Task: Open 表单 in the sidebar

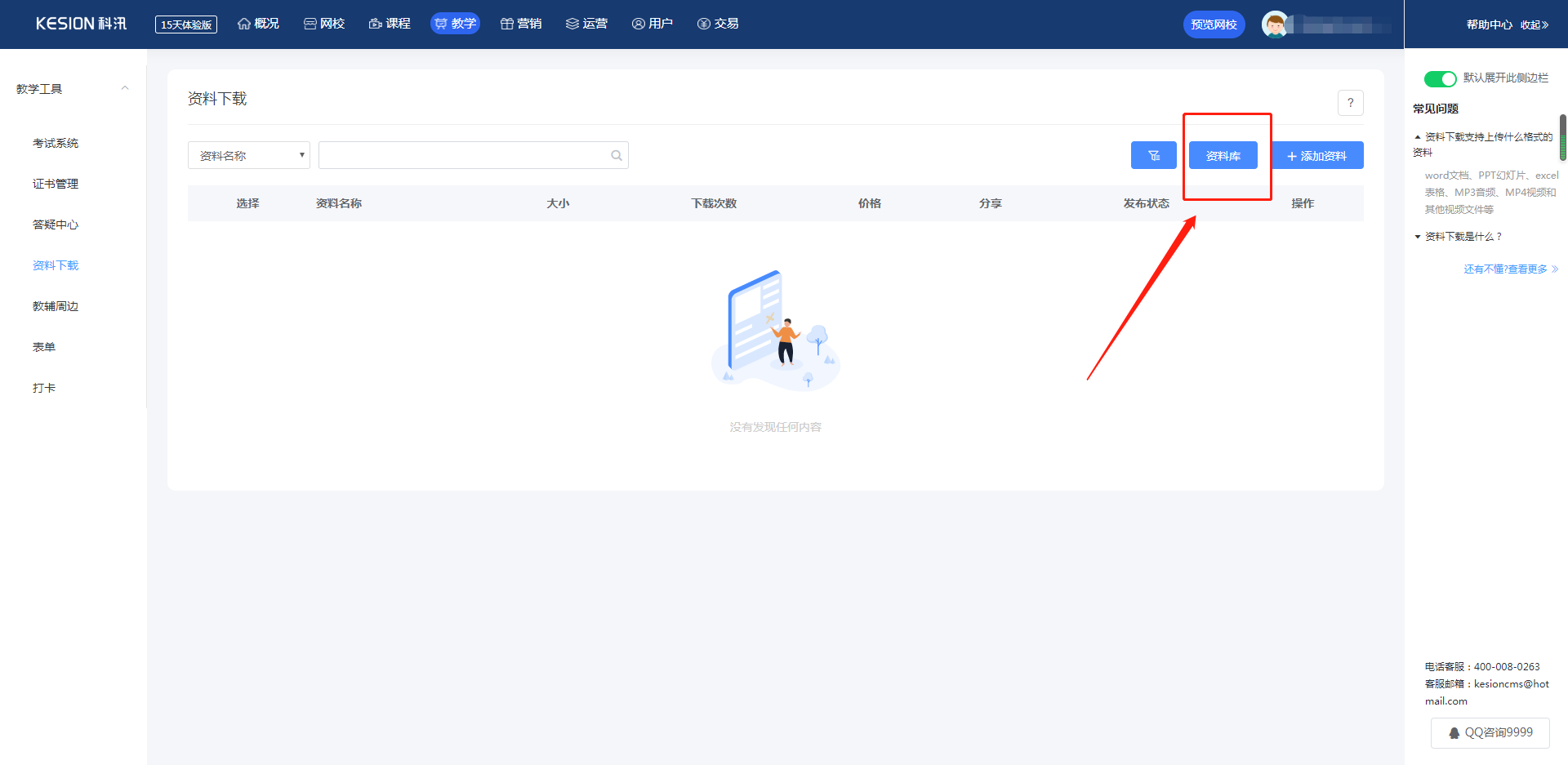Action: pos(44,347)
